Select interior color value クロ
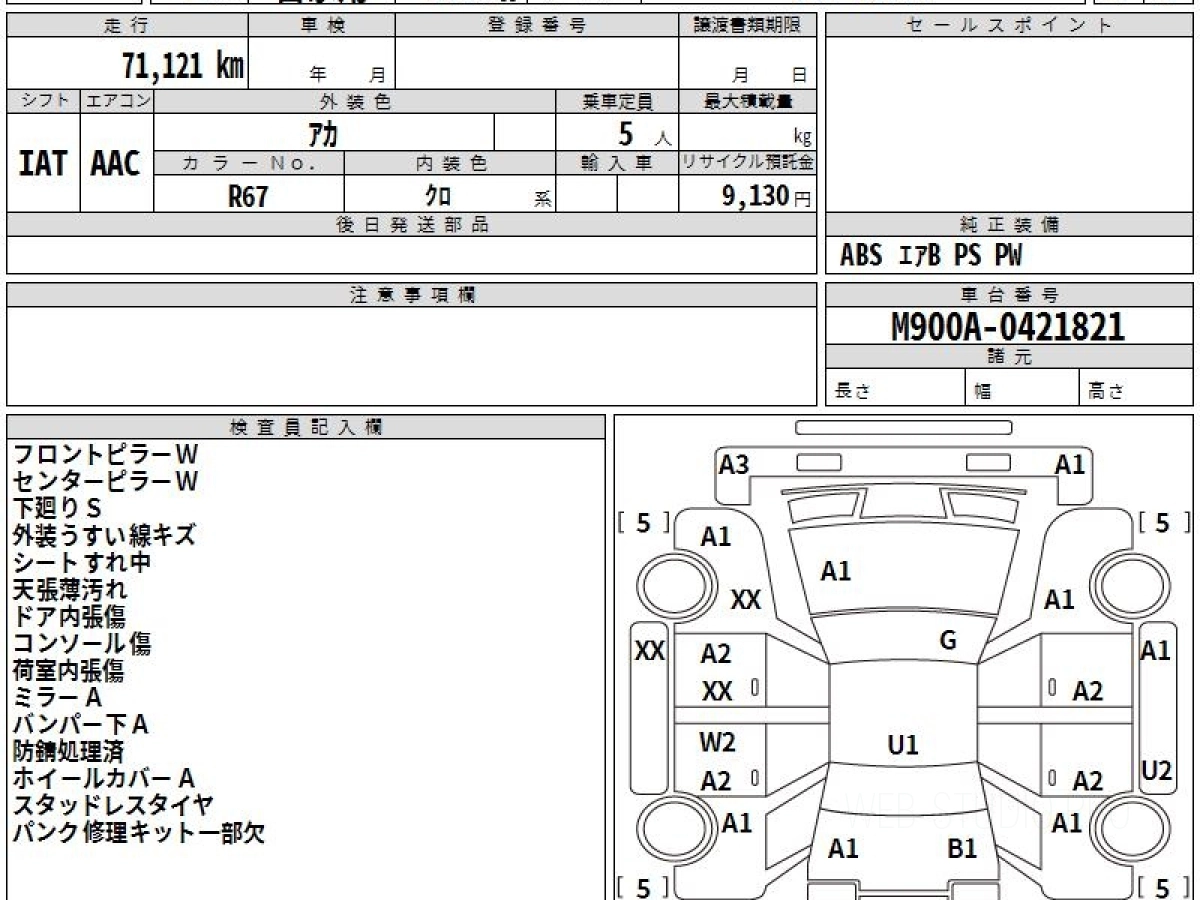Viewport: 1200px width, 900px height. tap(437, 196)
